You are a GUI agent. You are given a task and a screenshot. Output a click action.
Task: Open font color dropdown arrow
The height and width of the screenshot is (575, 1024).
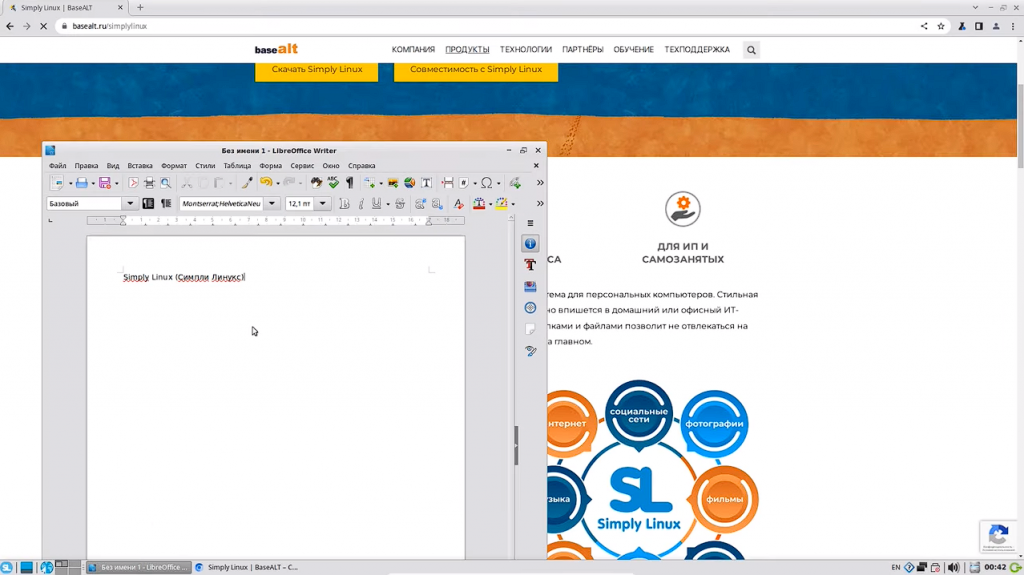[490, 204]
